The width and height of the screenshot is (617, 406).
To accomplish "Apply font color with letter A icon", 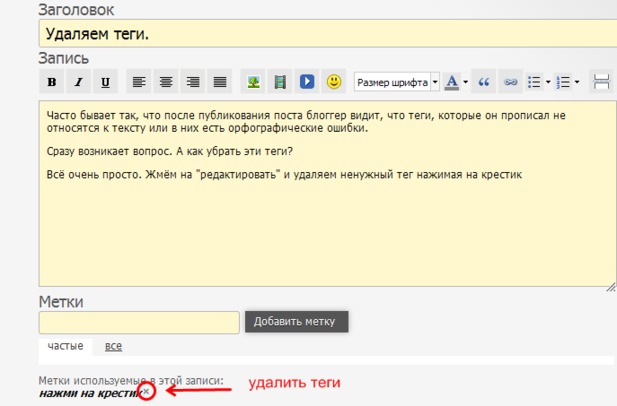I will [452, 82].
